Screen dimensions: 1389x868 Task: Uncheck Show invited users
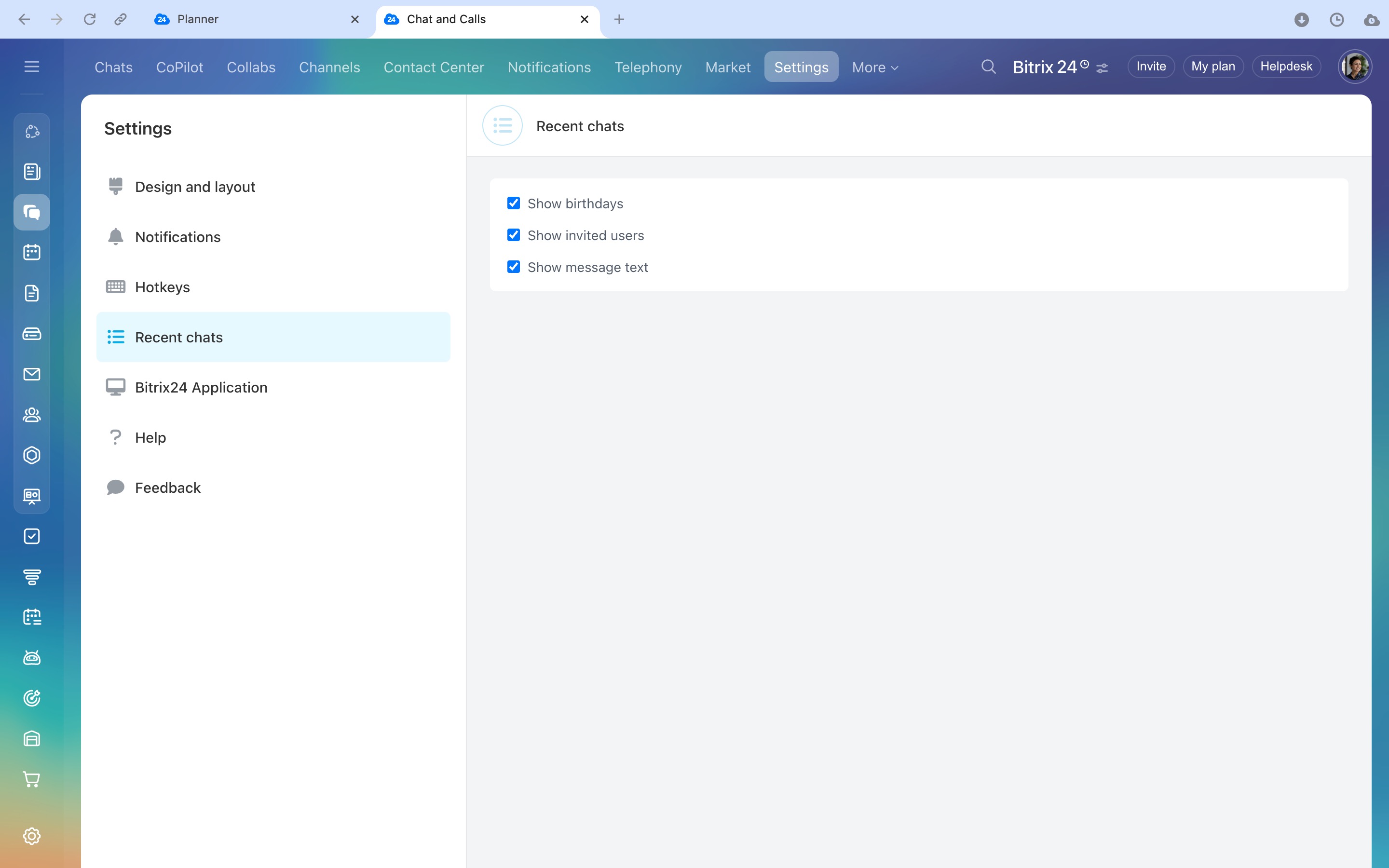pyautogui.click(x=514, y=235)
